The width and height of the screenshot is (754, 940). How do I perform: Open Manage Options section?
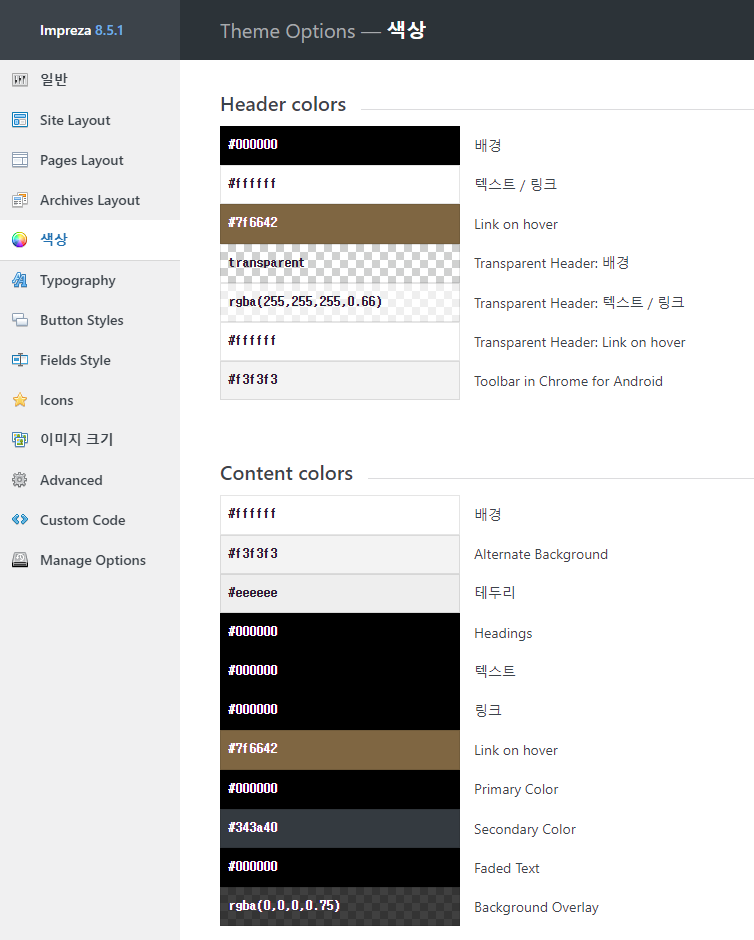(90, 560)
